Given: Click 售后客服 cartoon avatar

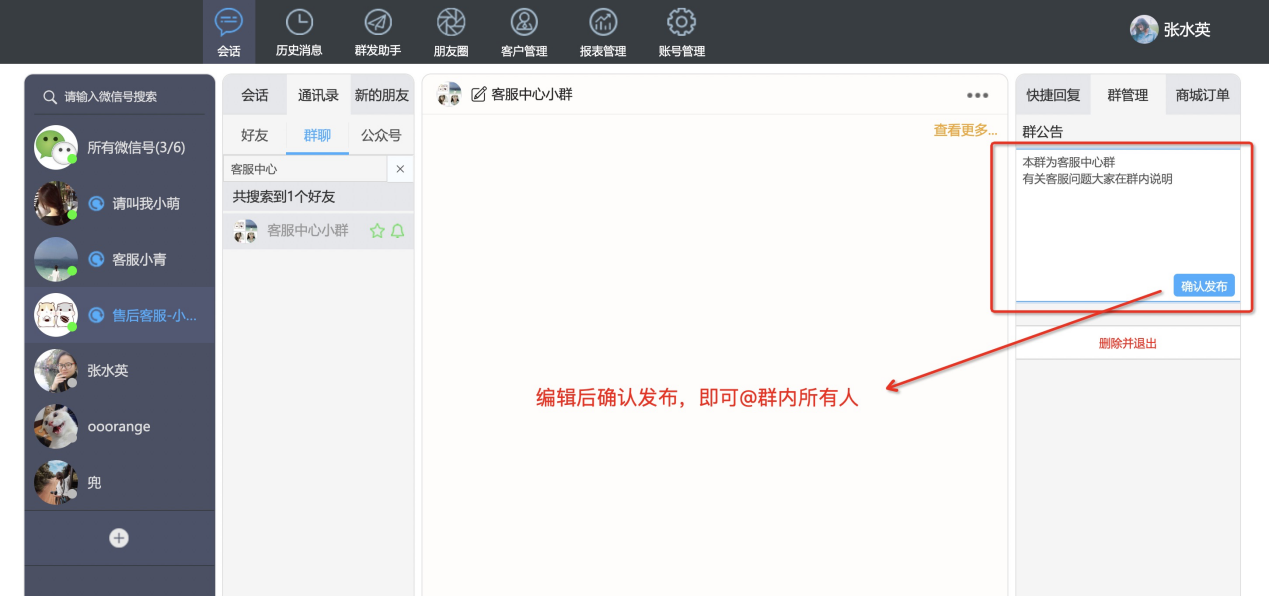Looking at the screenshot, I should tap(56, 315).
